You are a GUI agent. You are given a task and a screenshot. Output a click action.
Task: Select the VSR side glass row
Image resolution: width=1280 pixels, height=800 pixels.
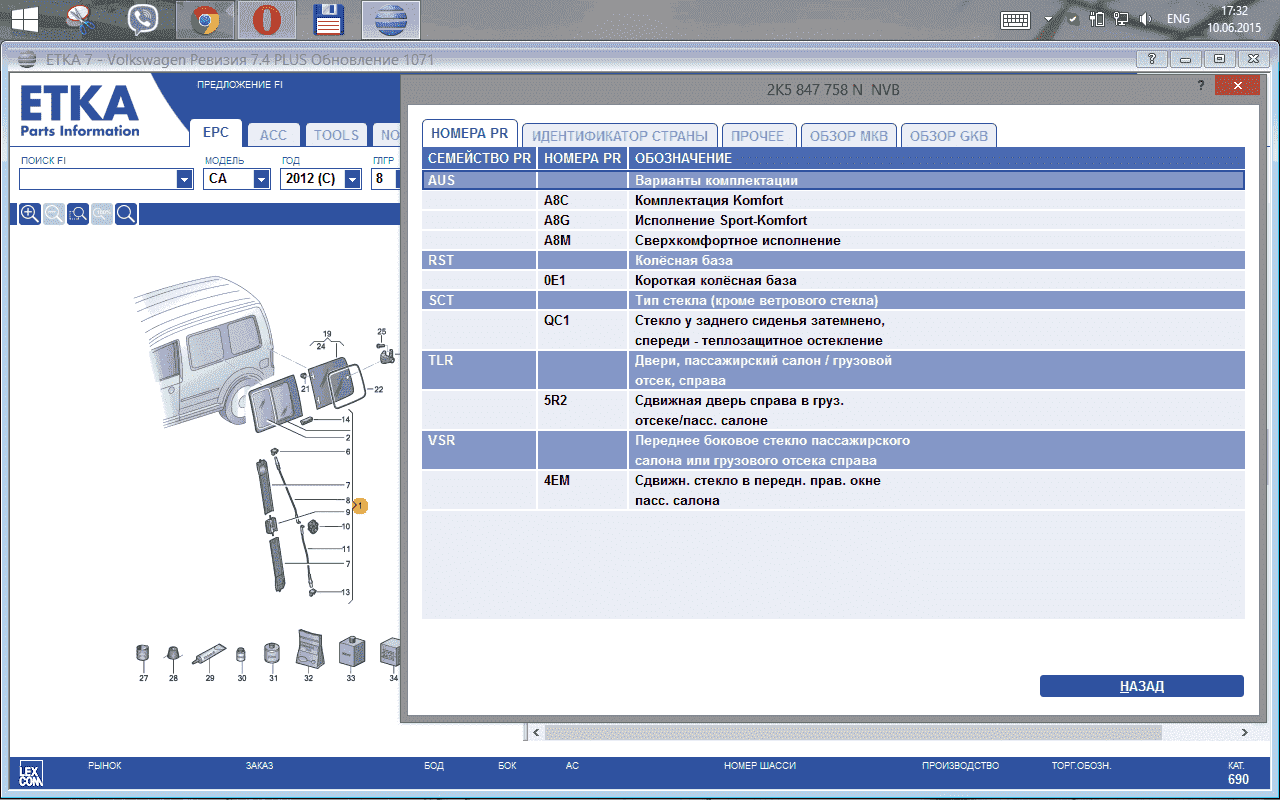(833, 450)
